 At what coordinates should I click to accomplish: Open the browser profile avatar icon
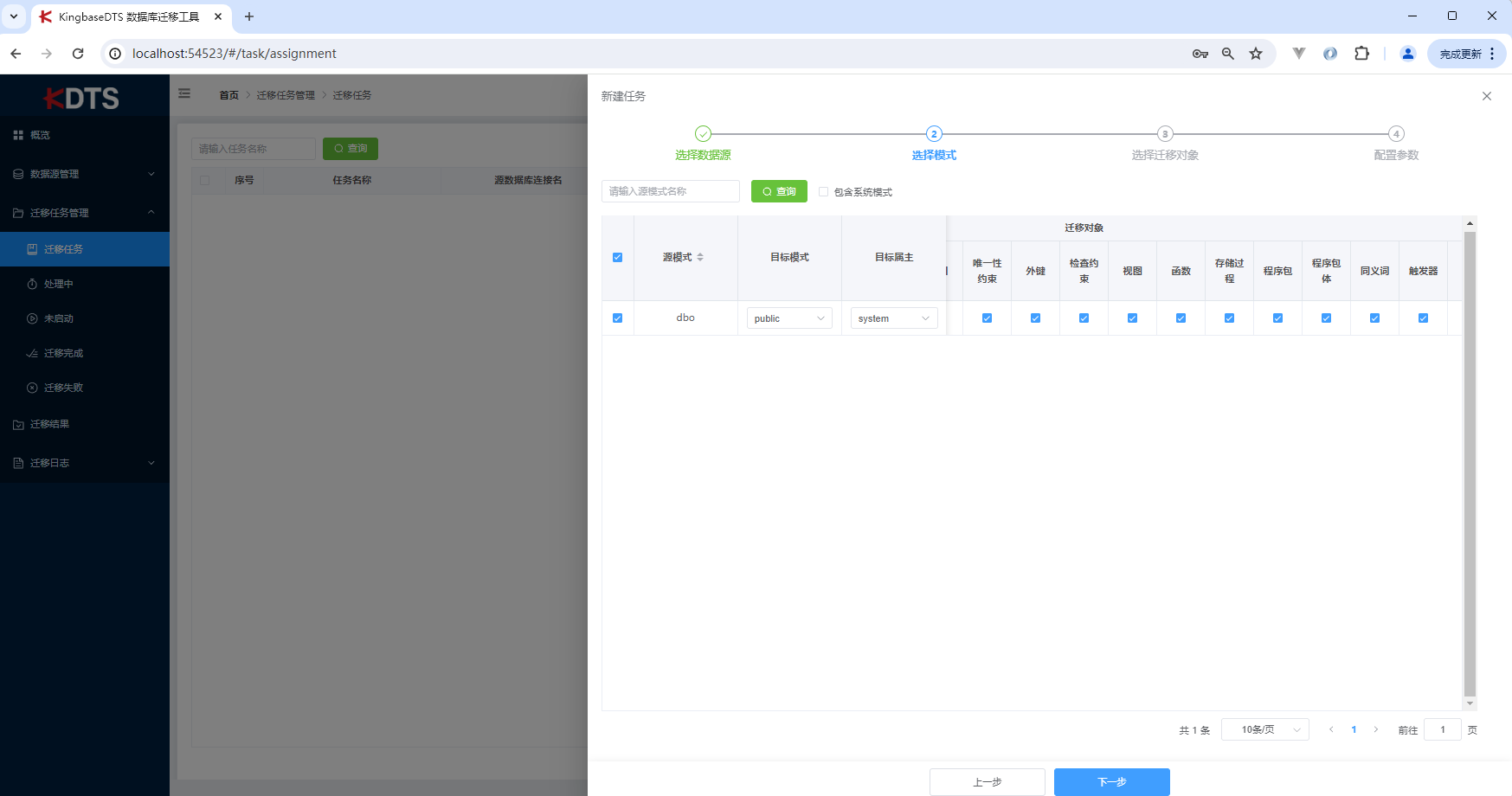(x=1407, y=54)
